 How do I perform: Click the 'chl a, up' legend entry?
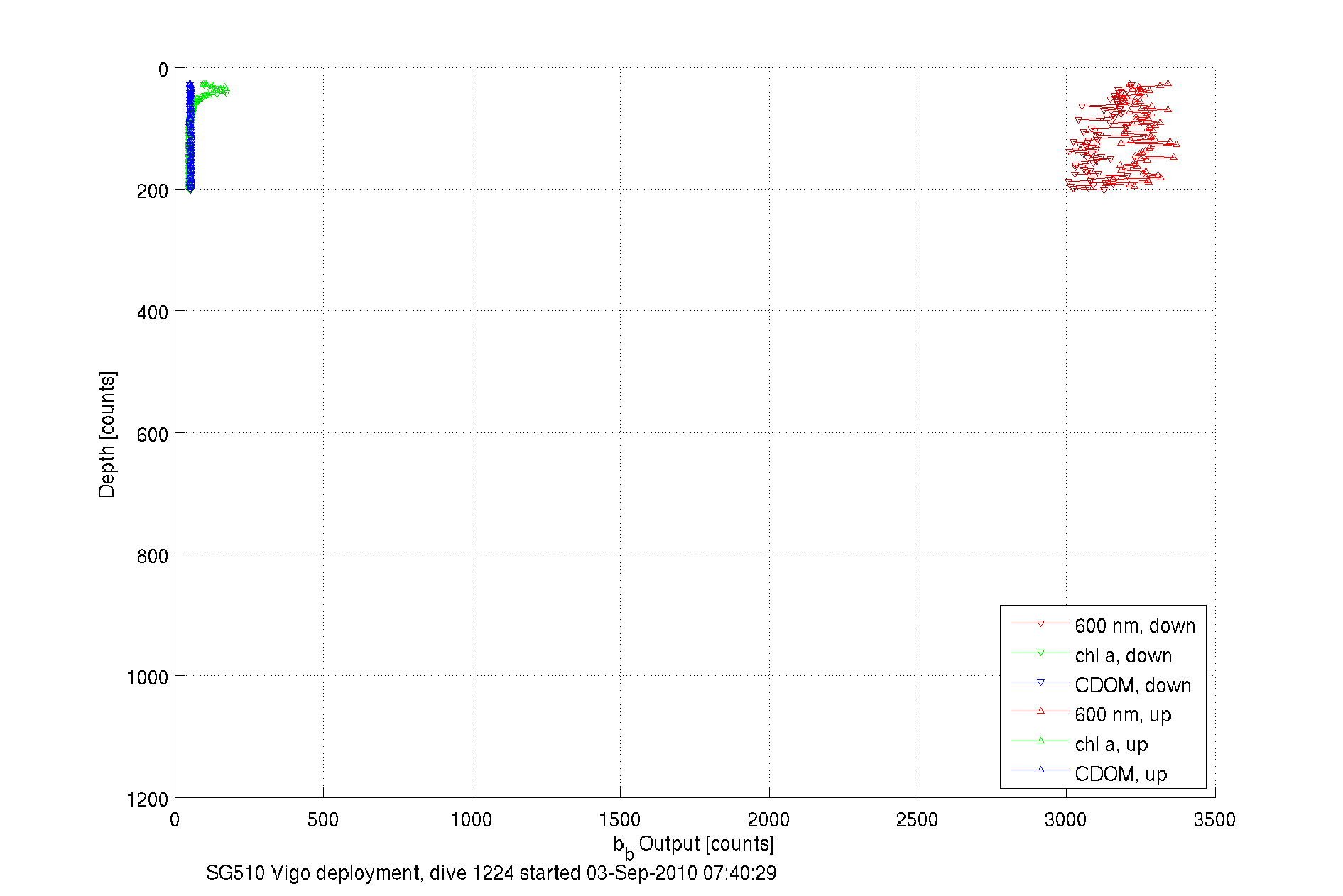(1080, 744)
